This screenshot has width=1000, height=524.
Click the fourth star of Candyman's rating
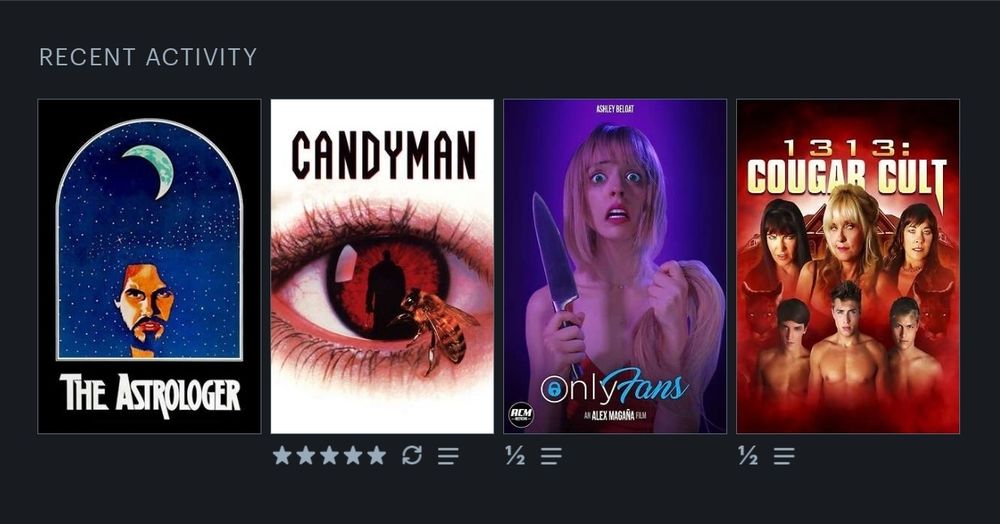353,455
